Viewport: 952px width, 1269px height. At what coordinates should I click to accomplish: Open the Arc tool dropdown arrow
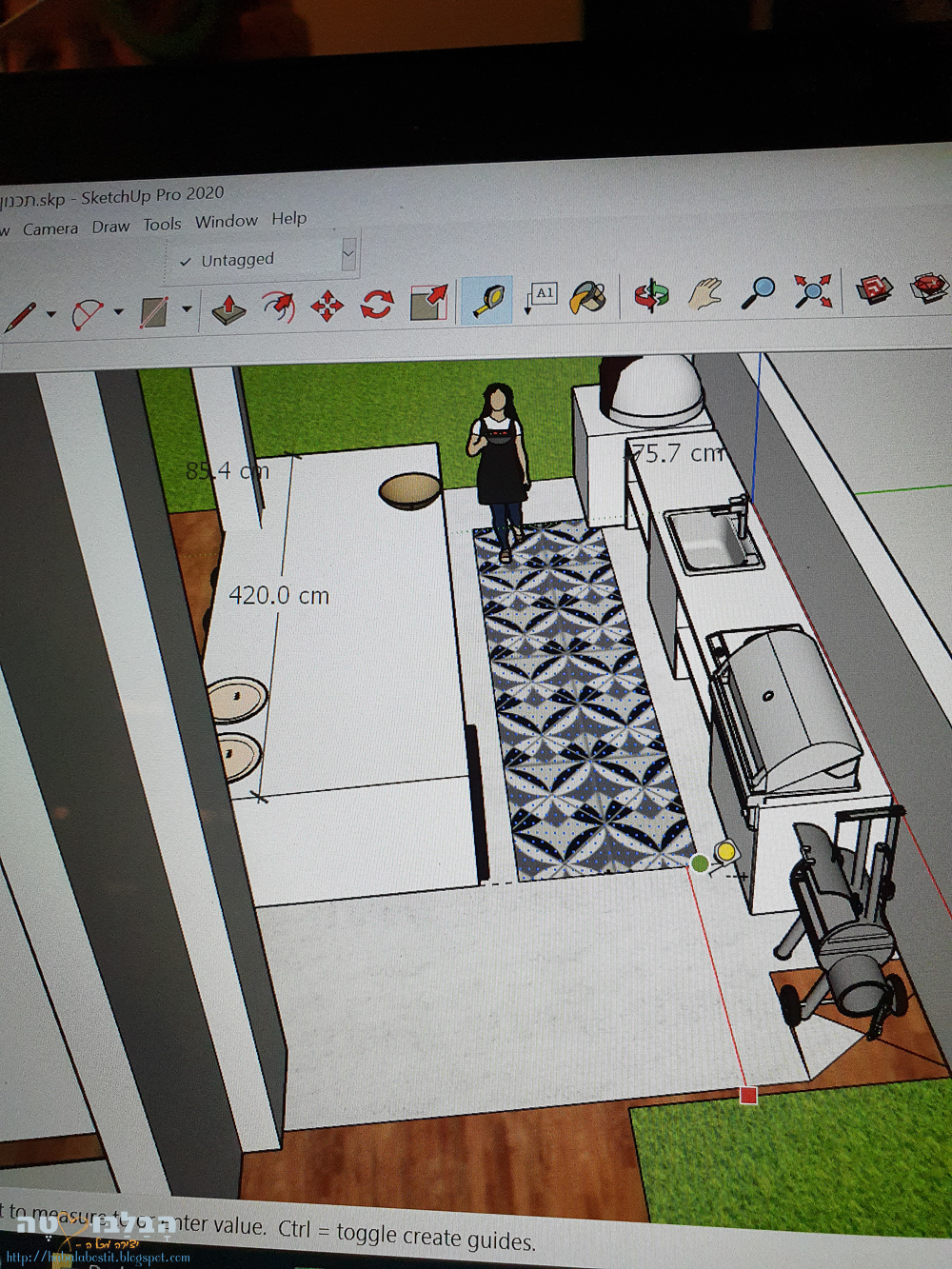(119, 311)
